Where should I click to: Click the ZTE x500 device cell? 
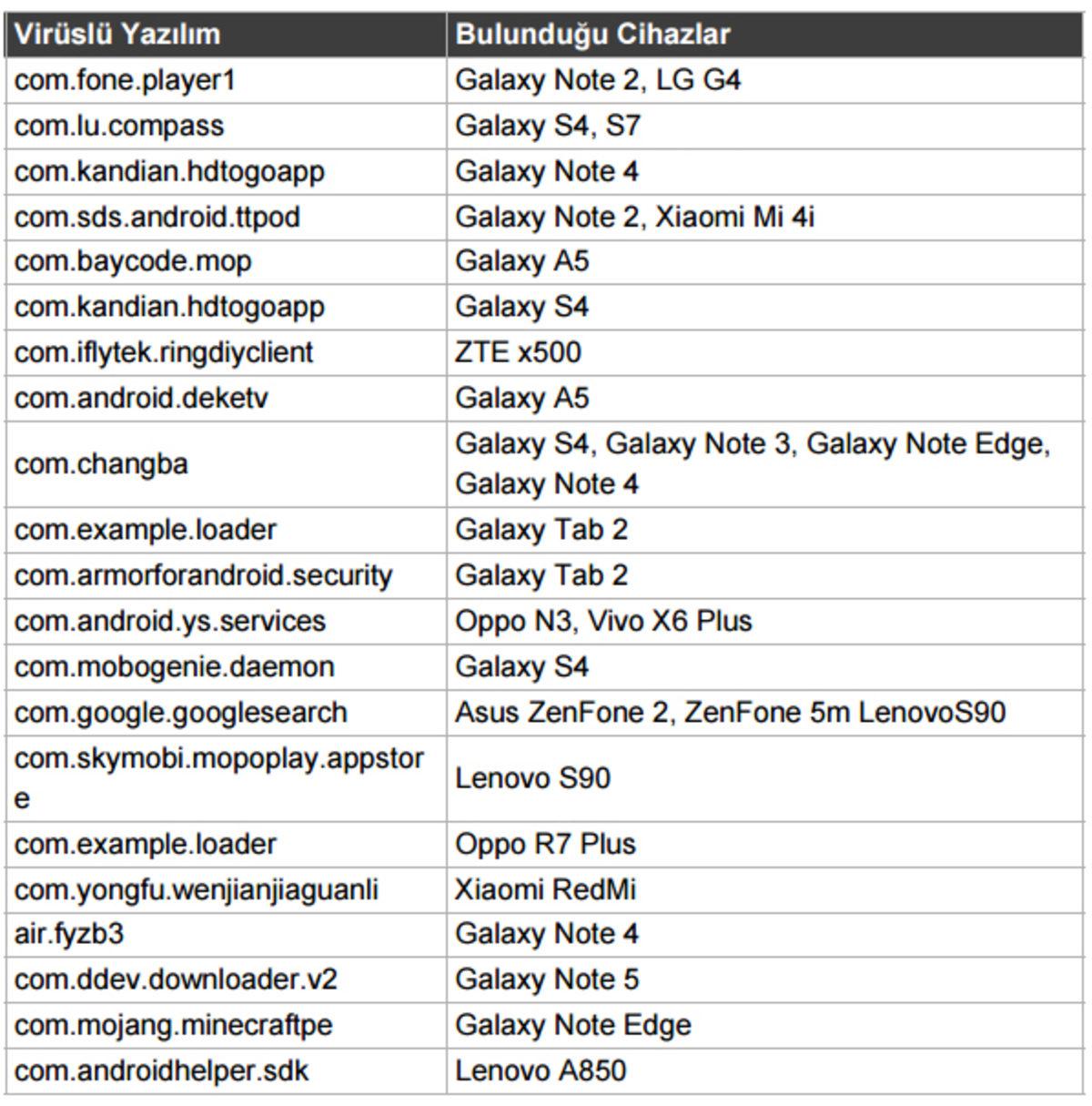pyautogui.click(x=518, y=352)
